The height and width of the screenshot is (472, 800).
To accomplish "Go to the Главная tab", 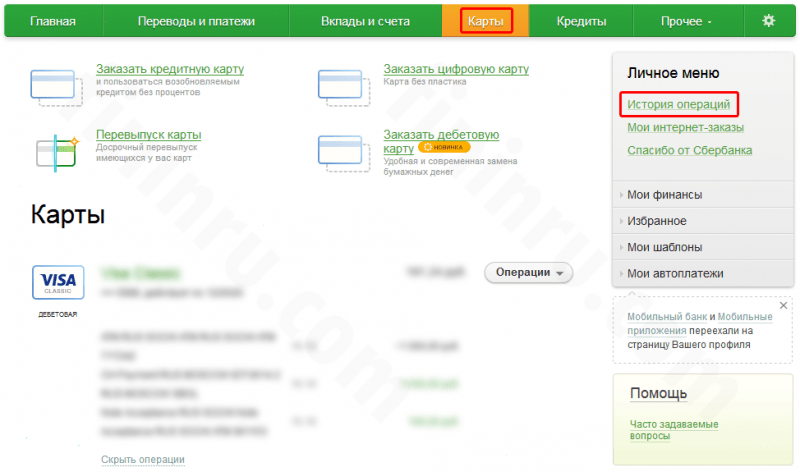I will (53, 21).
